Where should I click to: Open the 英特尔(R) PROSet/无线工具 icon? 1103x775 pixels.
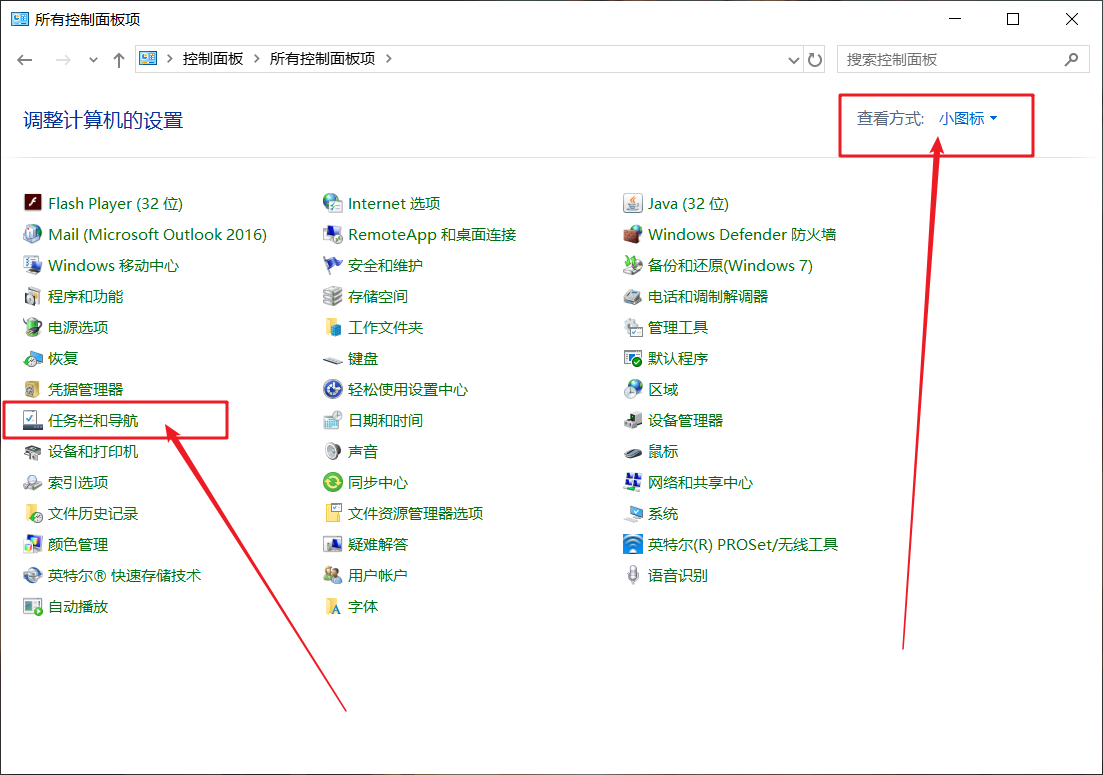632,544
